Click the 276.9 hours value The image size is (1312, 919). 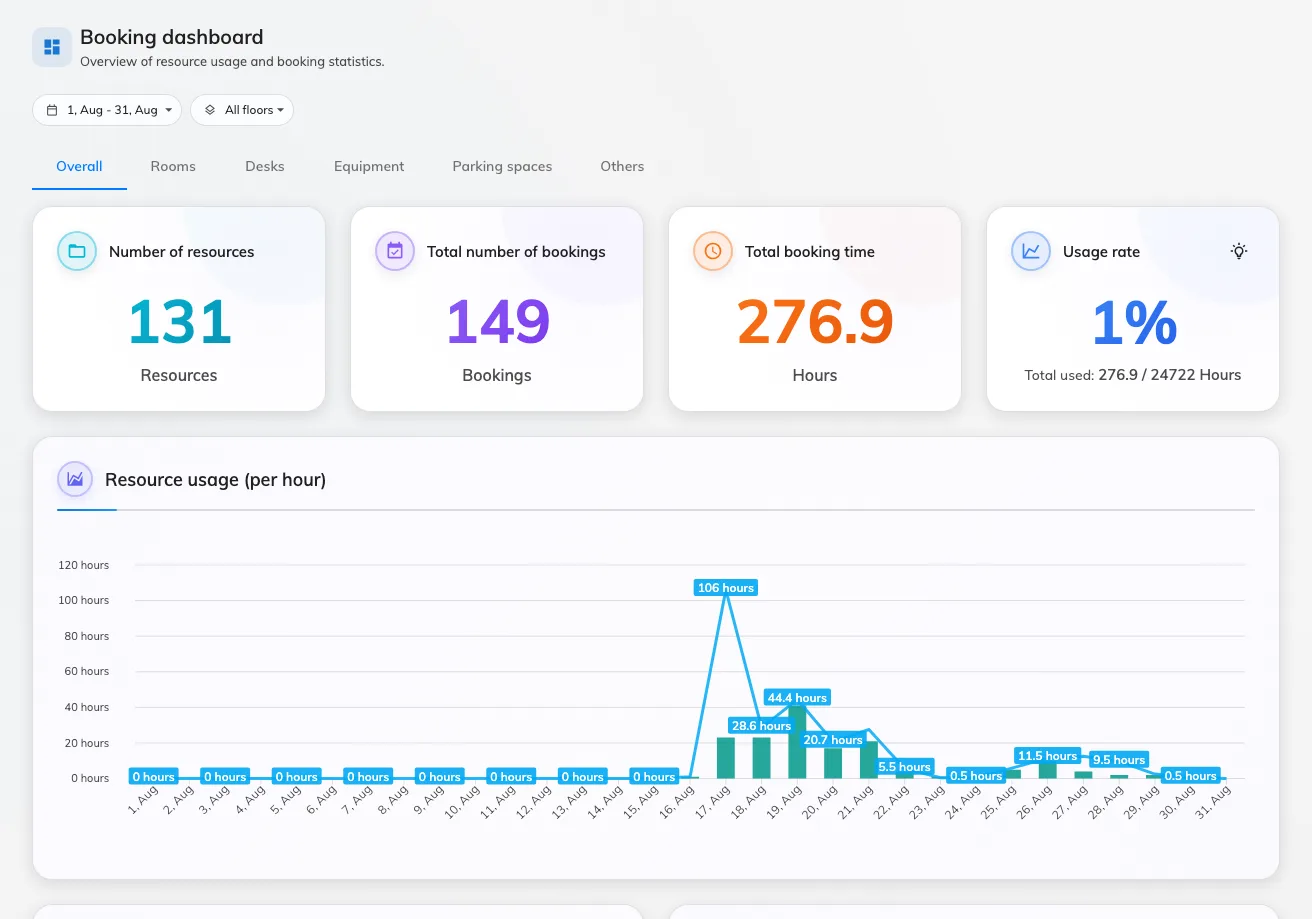coord(815,322)
